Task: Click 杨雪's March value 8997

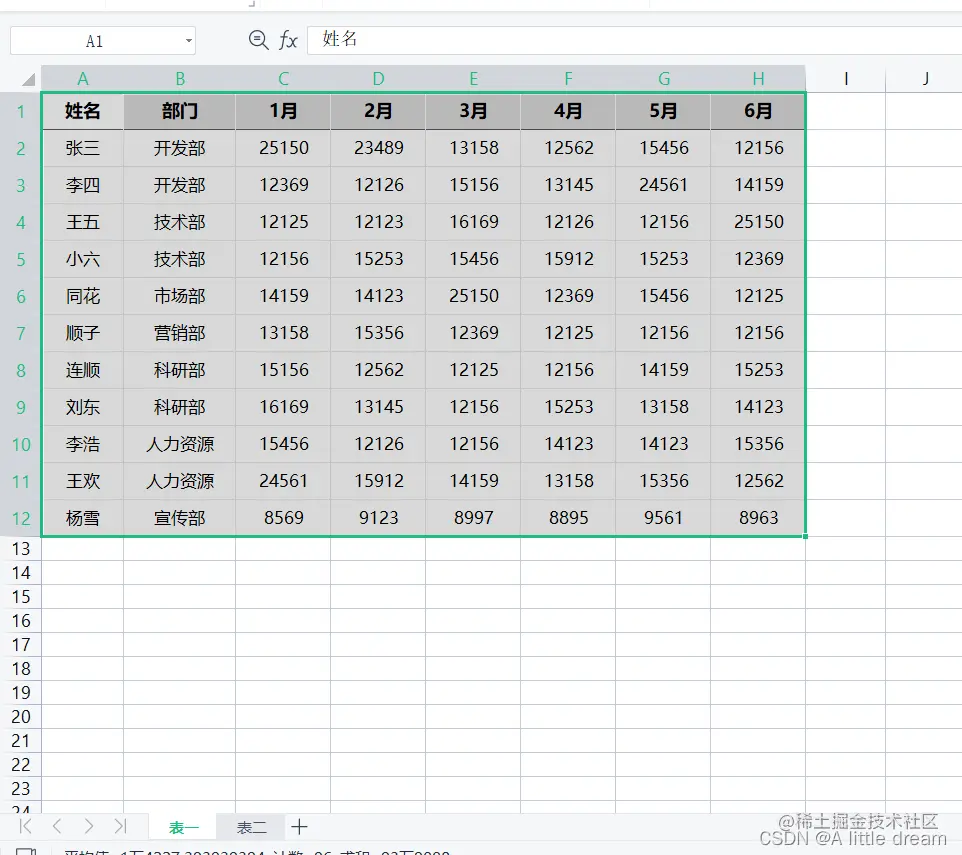Action: 474,518
